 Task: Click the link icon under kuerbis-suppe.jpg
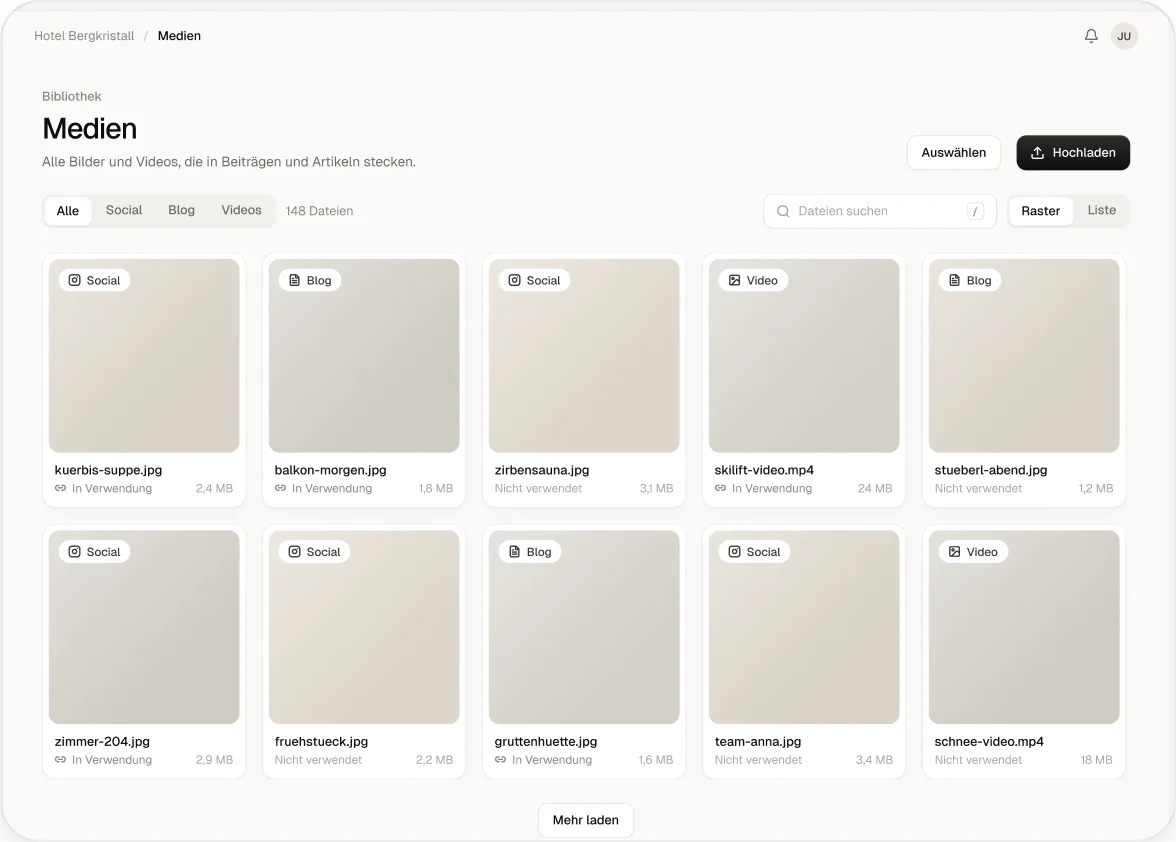[61, 488]
